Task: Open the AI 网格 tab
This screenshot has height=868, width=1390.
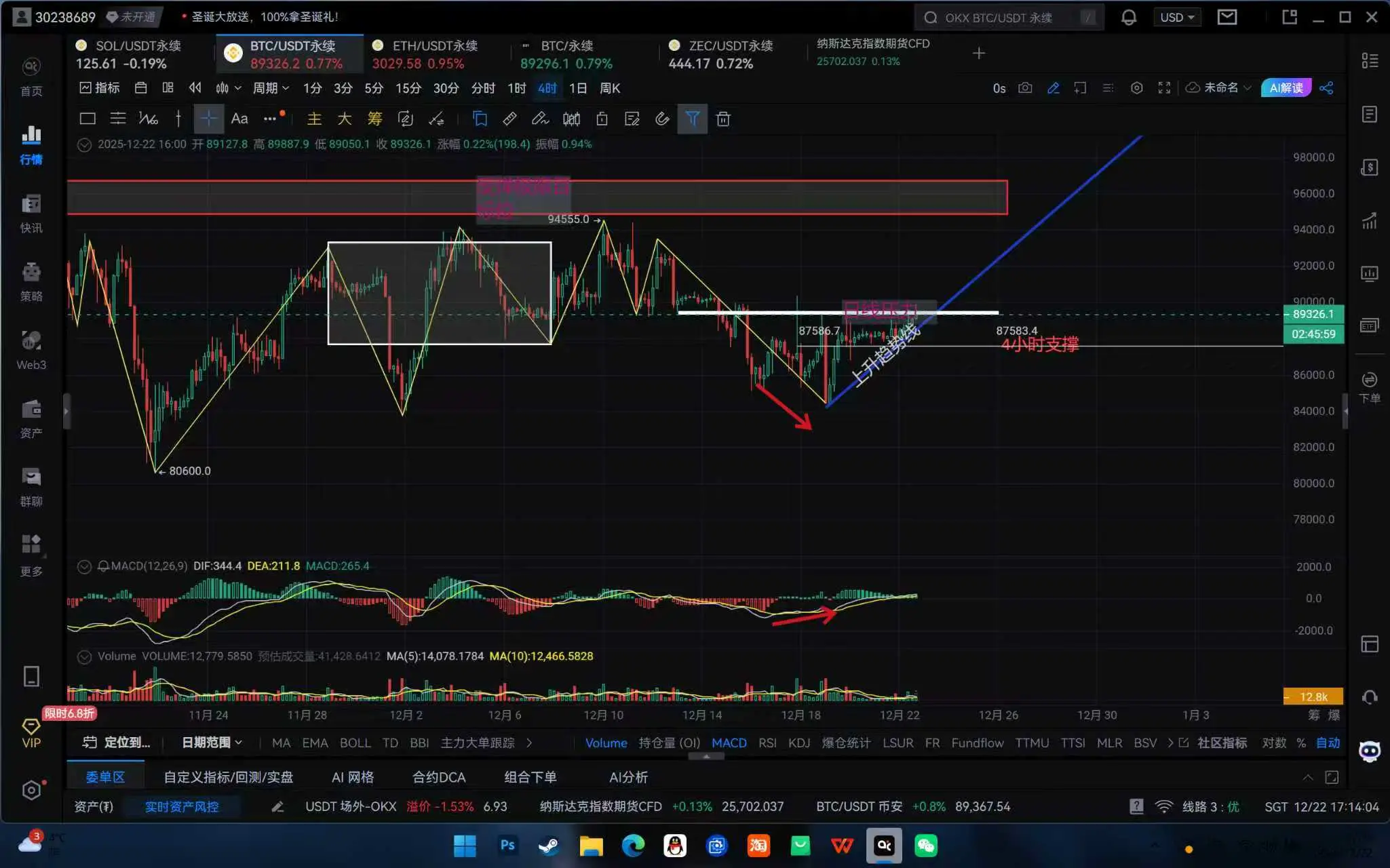Action: coord(352,777)
